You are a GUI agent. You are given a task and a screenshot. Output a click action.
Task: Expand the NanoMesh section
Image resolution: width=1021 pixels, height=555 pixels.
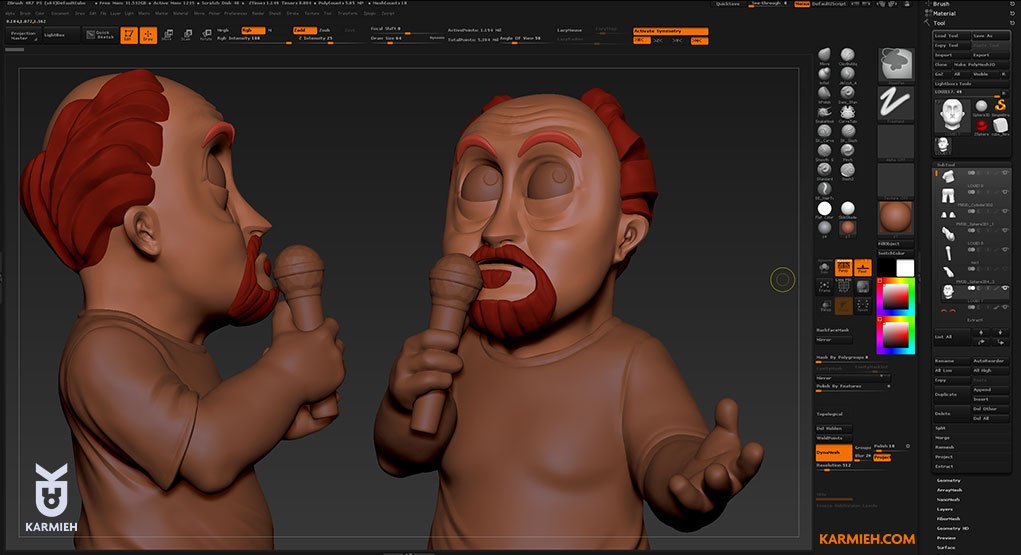click(949, 500)
